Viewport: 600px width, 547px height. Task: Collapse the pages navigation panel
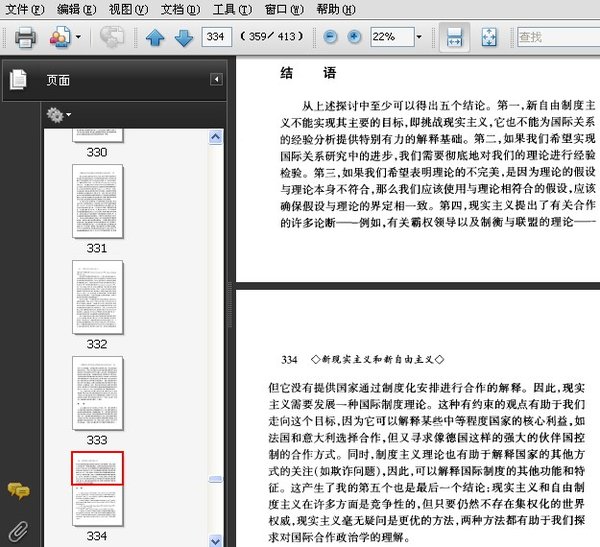point(216,79)
